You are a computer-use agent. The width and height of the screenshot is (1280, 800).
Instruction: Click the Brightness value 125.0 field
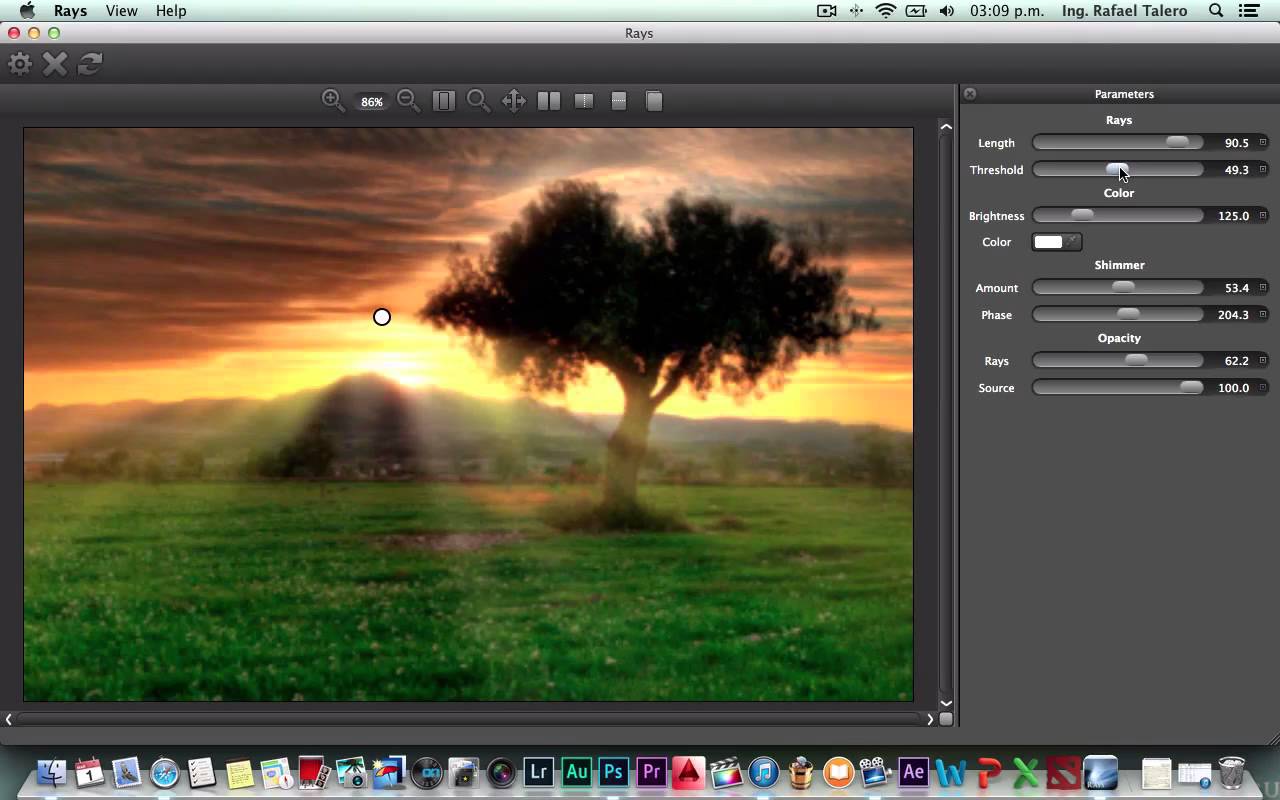(x=1233, y=216)
